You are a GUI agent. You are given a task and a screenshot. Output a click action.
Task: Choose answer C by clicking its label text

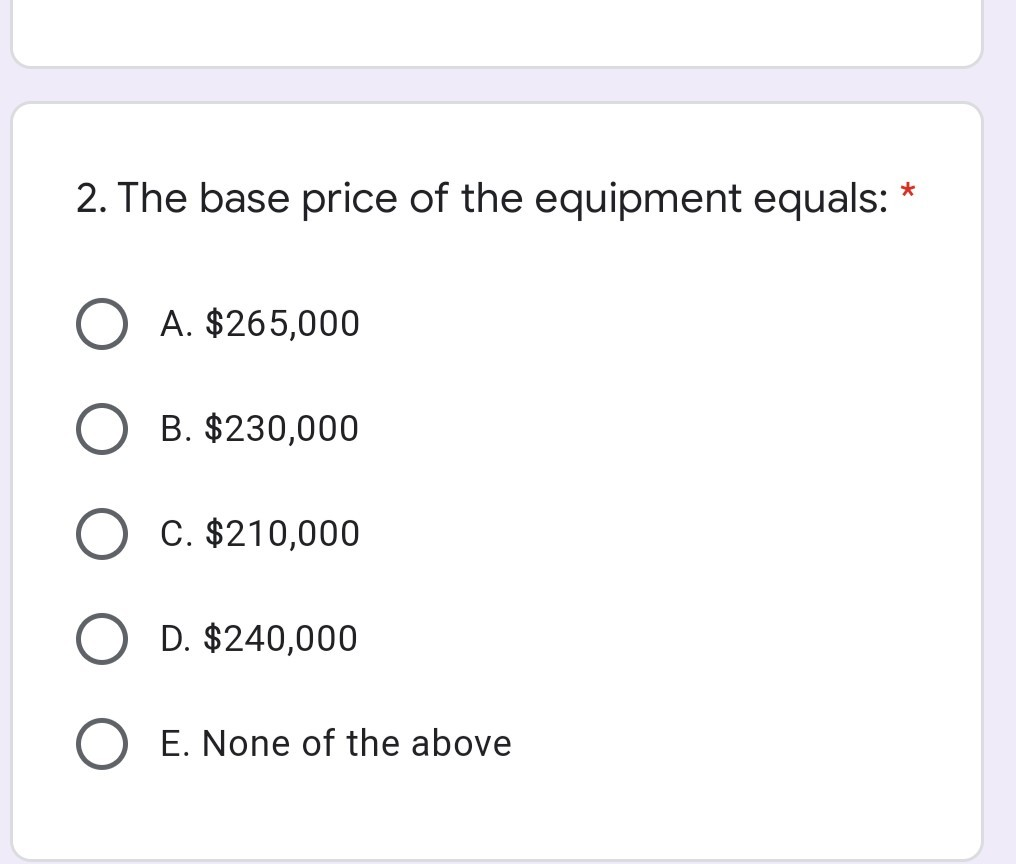pyautogui.click(x=260, y=532)
